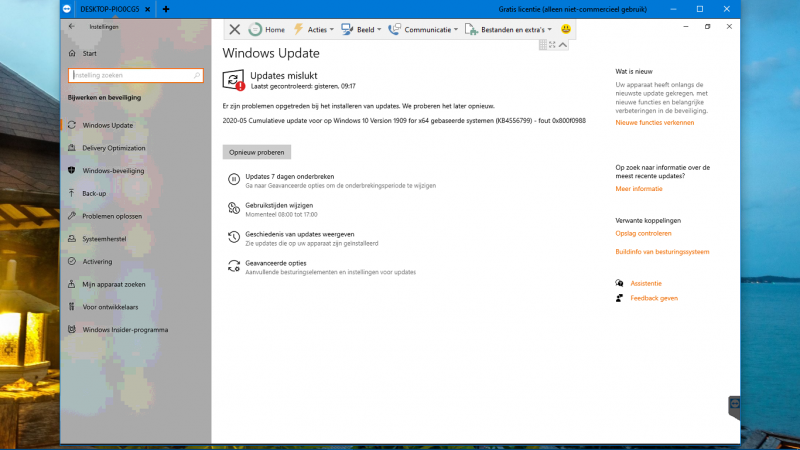Click the Gebruikstijden wijzigen clock icon
Viewport: 800px width, 450px height.
point(233,208)
